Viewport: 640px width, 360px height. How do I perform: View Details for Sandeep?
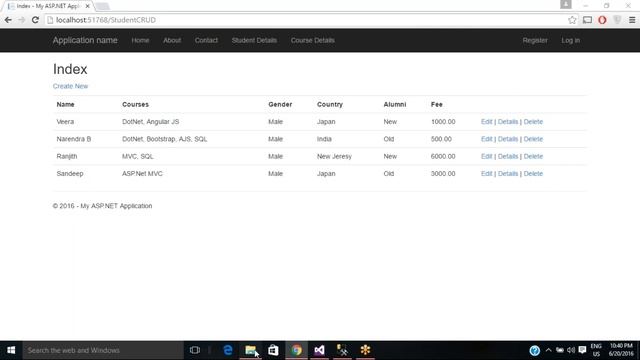[x=508, y=173]
